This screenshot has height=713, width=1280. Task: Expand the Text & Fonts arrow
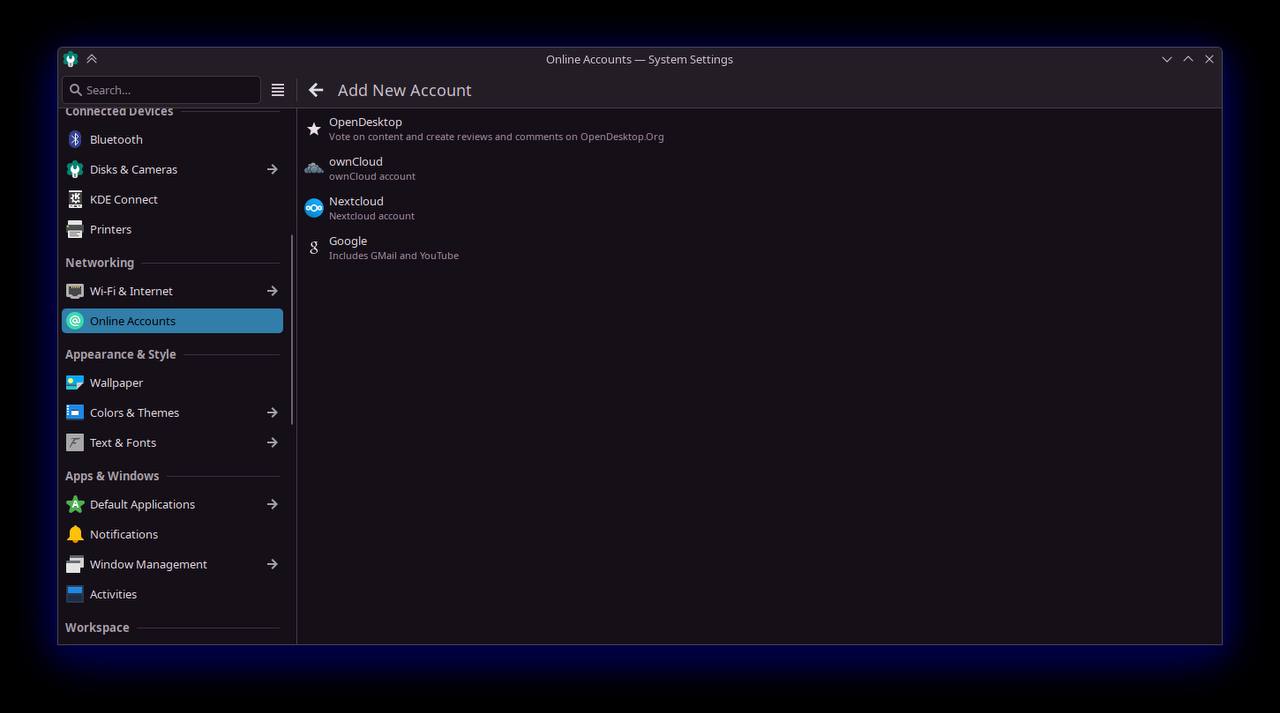tap(272, 443)
